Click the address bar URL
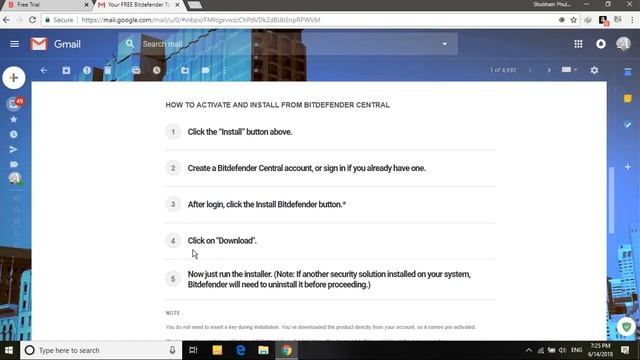The image size is (640, 360). (201, 20)
